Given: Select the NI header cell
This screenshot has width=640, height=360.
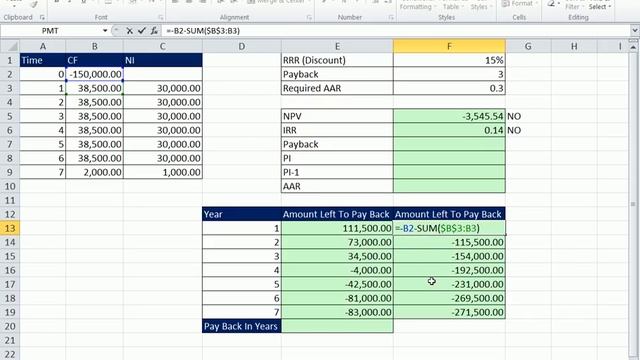Looking at the screenshot, I should pyautogui.click(x=162, y=60).
